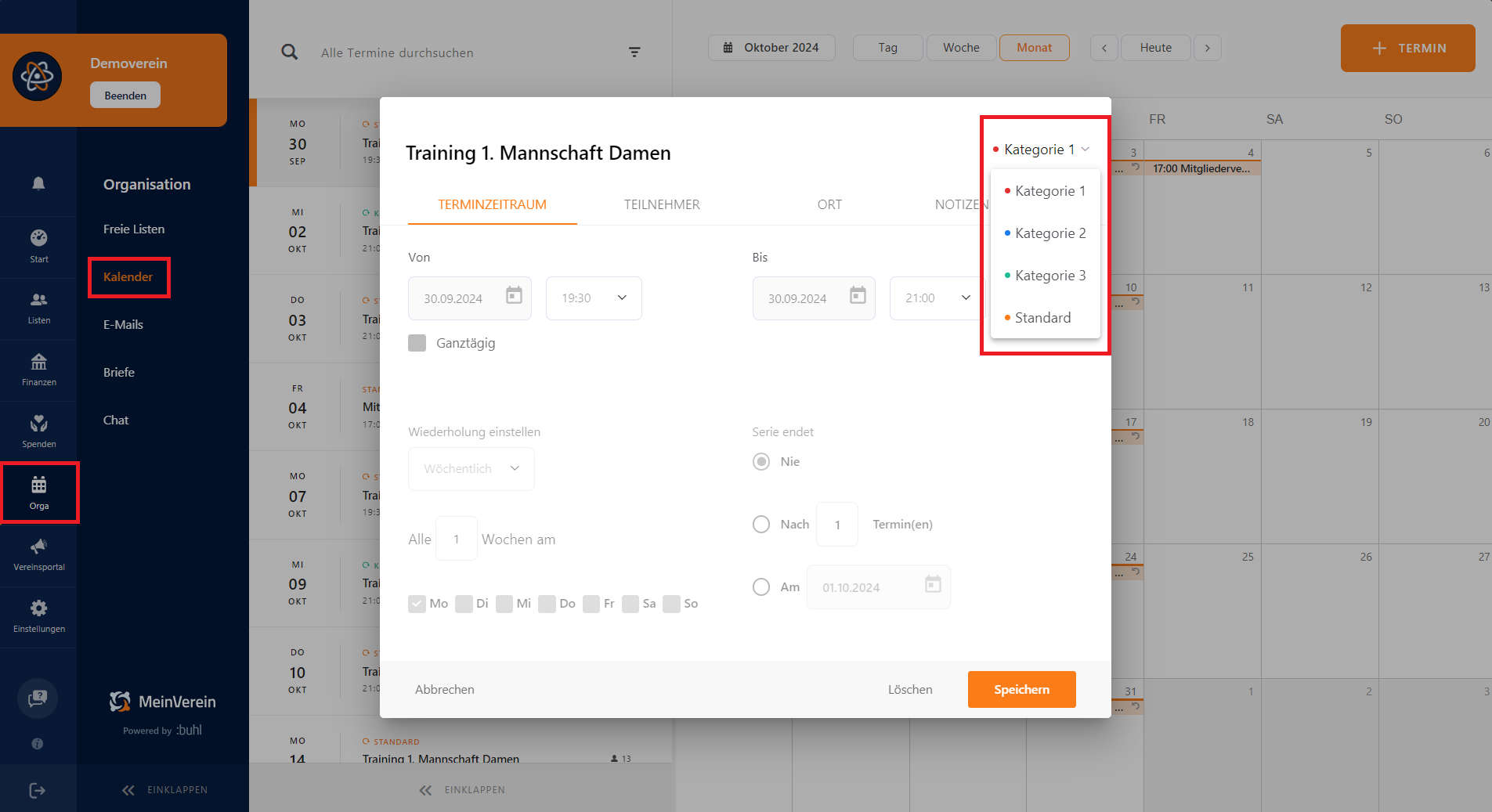Switch to the ORT tab
Screen dimensions: 1492x812
pos(829,204)
